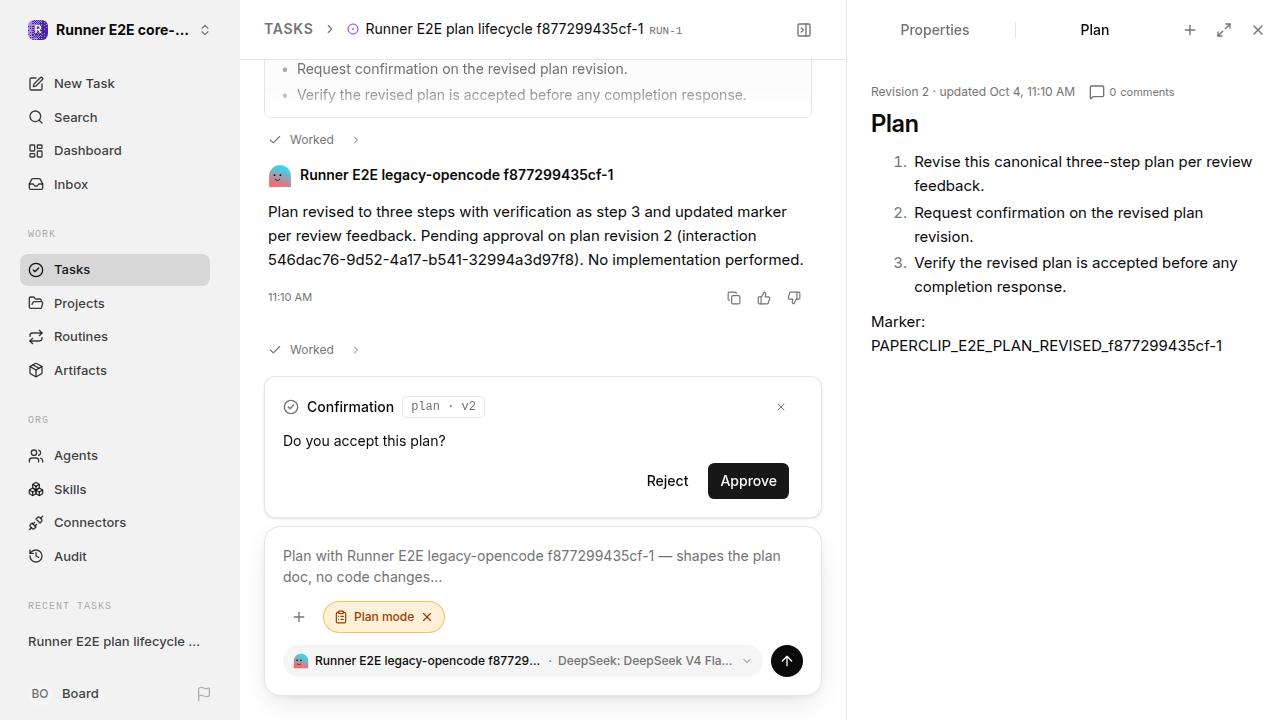Image resolution: width=1280 pixels, height=720 pixels.
Task: Select the Plan tab
Action: pos(1094,30)
